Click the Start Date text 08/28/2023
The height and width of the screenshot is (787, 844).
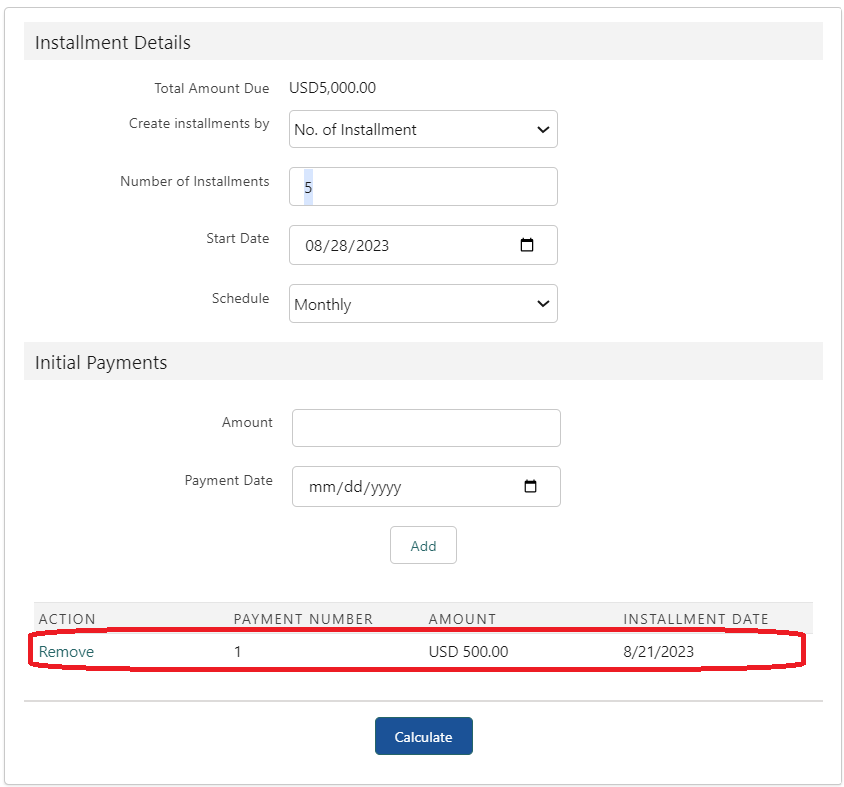pyautogui.click(x=348, y=246)
